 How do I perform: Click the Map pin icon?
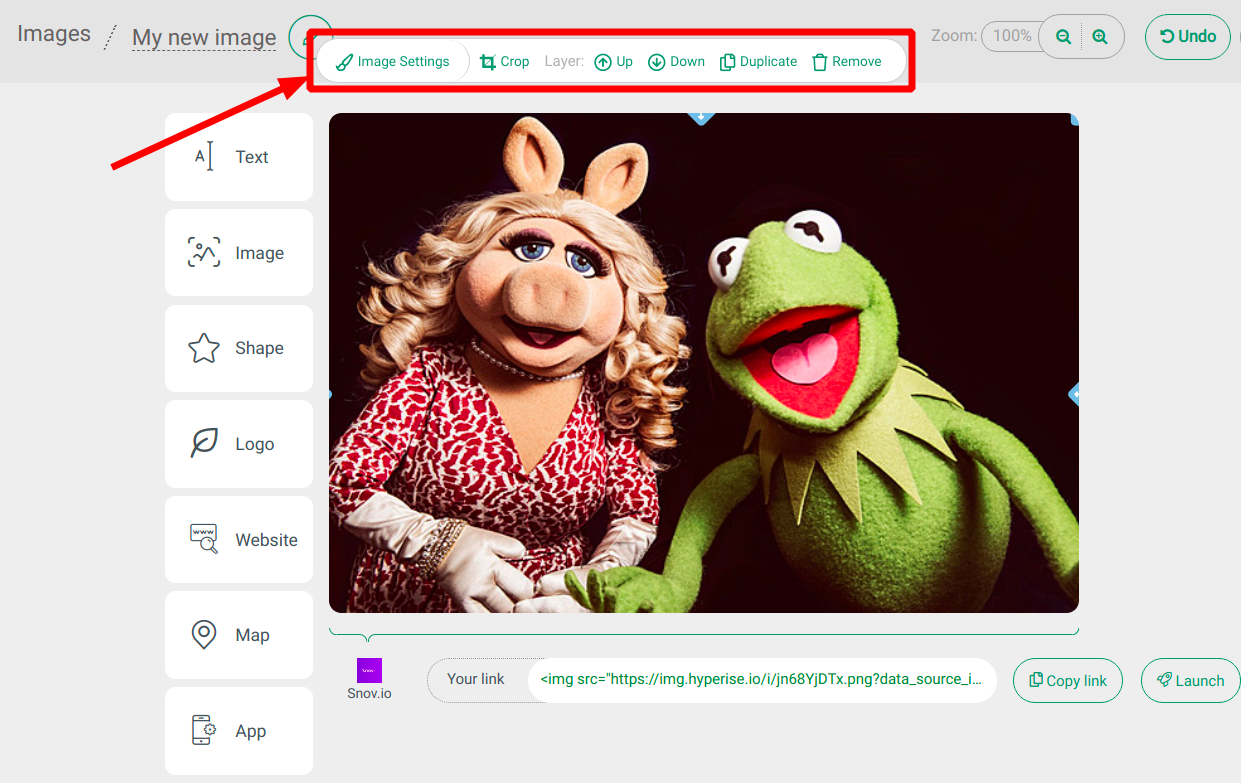coord(204,635)
